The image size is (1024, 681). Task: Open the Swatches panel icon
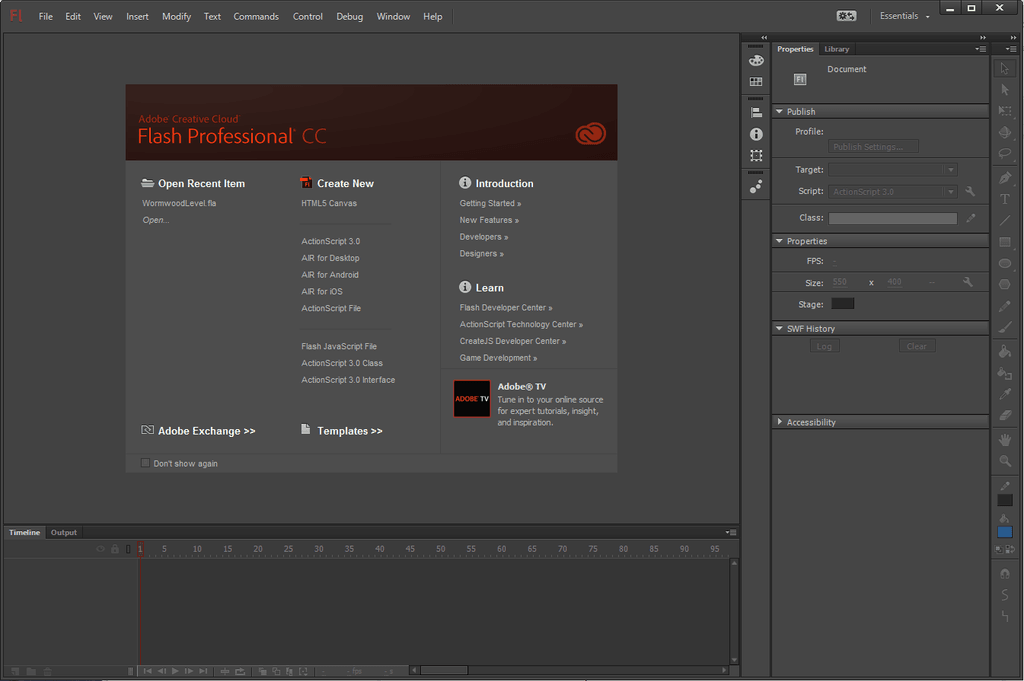(756, 82)
